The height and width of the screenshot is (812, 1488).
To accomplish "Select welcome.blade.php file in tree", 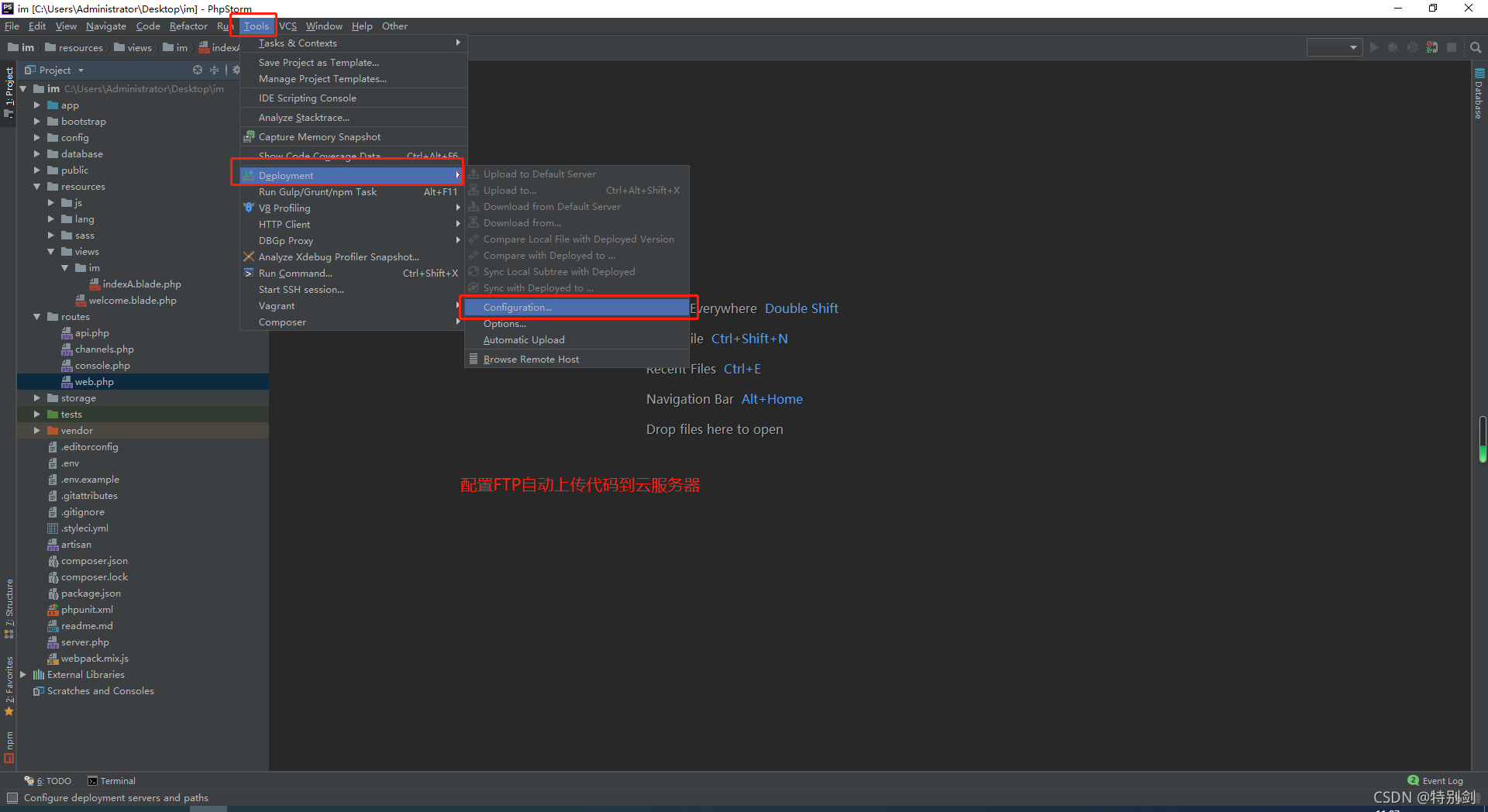I will [133, 301].
